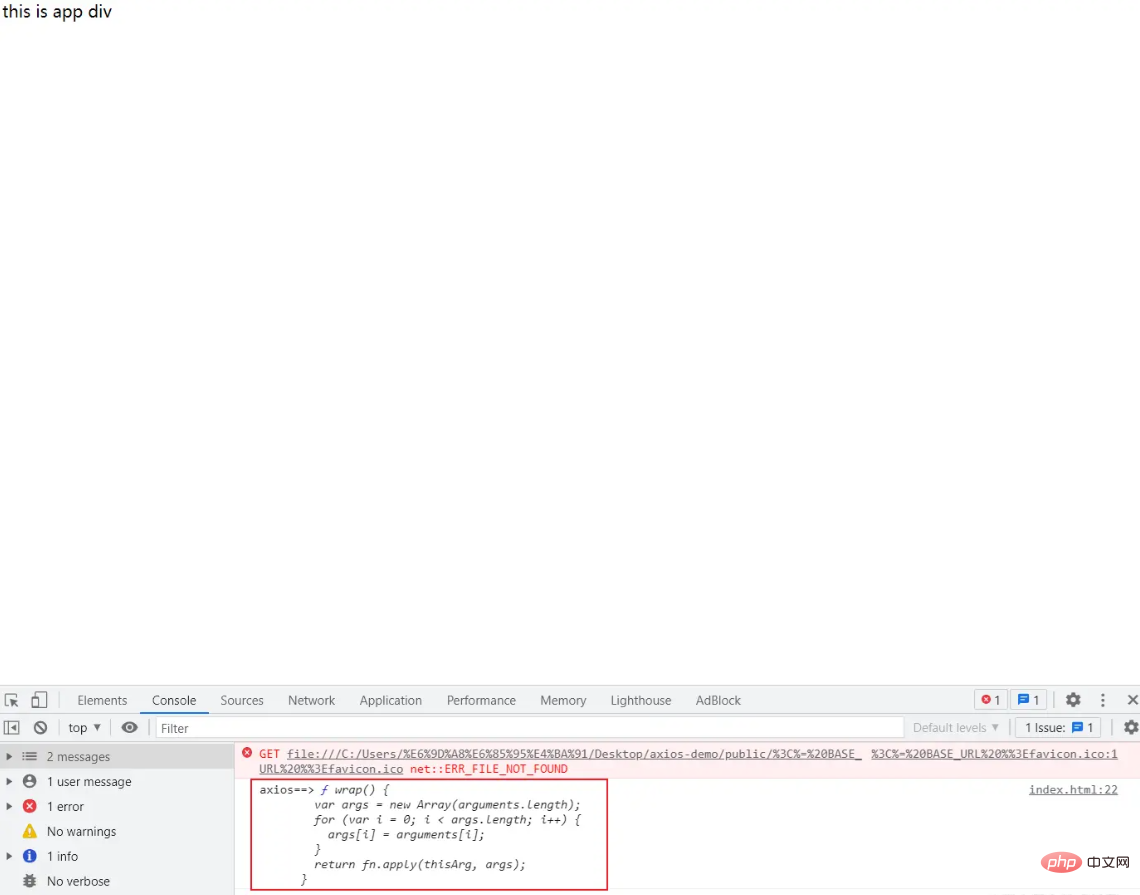Open the DevTools three-dot more options menu
The width and height of the screenshot is (1140, 895).
(x=1103, y=700)
